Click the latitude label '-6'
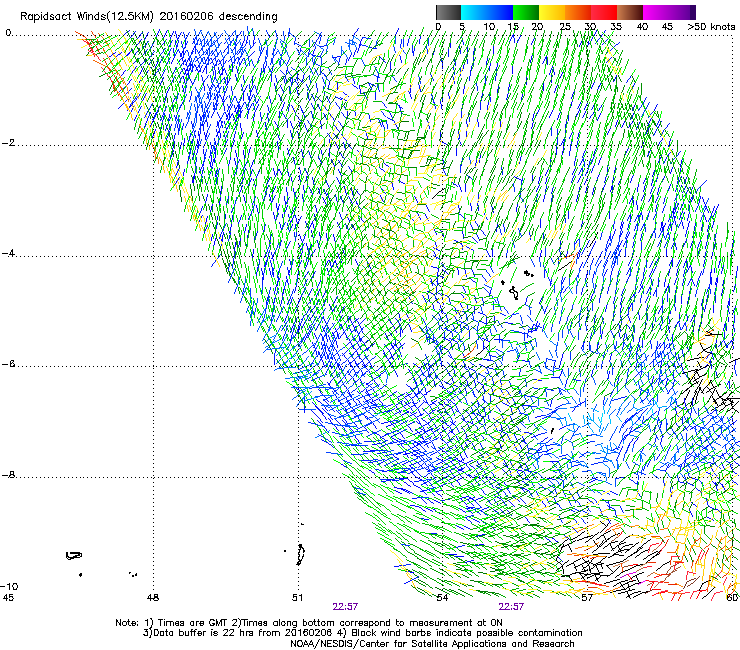The width and height of the screenshot is (740, 650). pos(8,364)
